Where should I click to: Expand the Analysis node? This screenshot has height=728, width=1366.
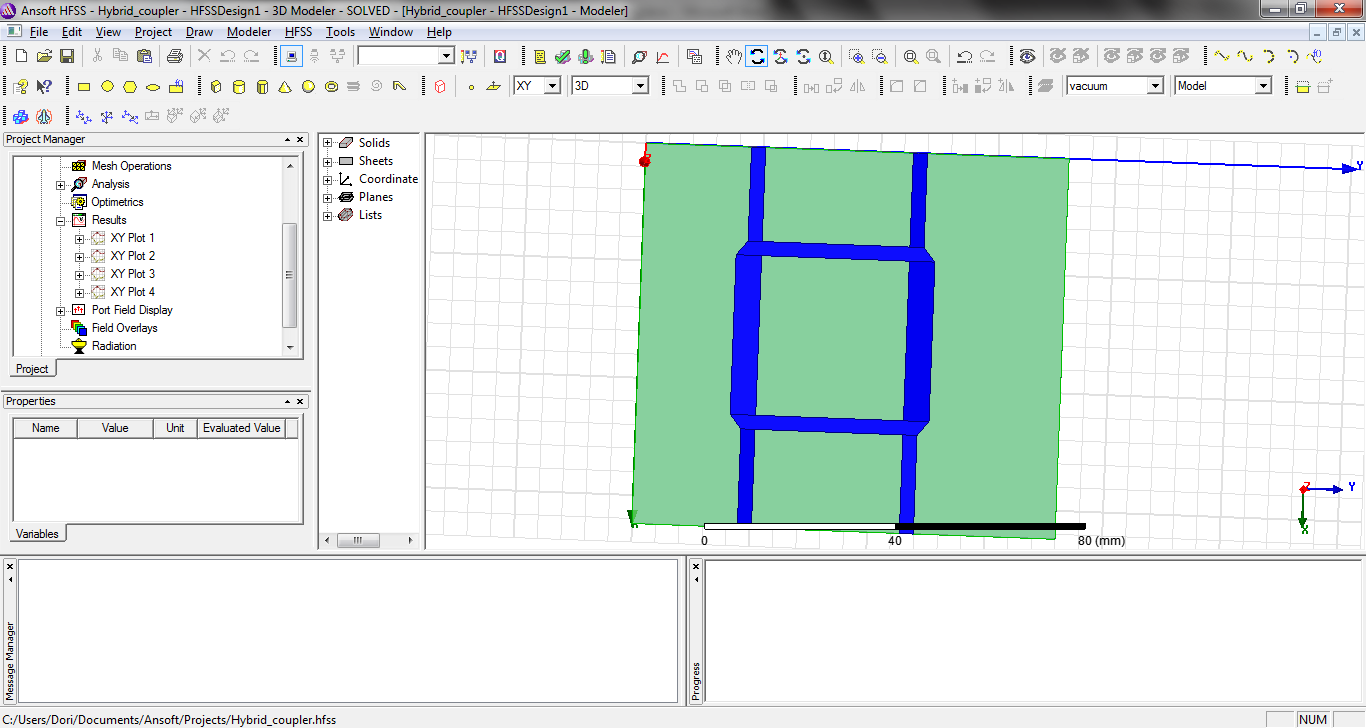(61, 184)
